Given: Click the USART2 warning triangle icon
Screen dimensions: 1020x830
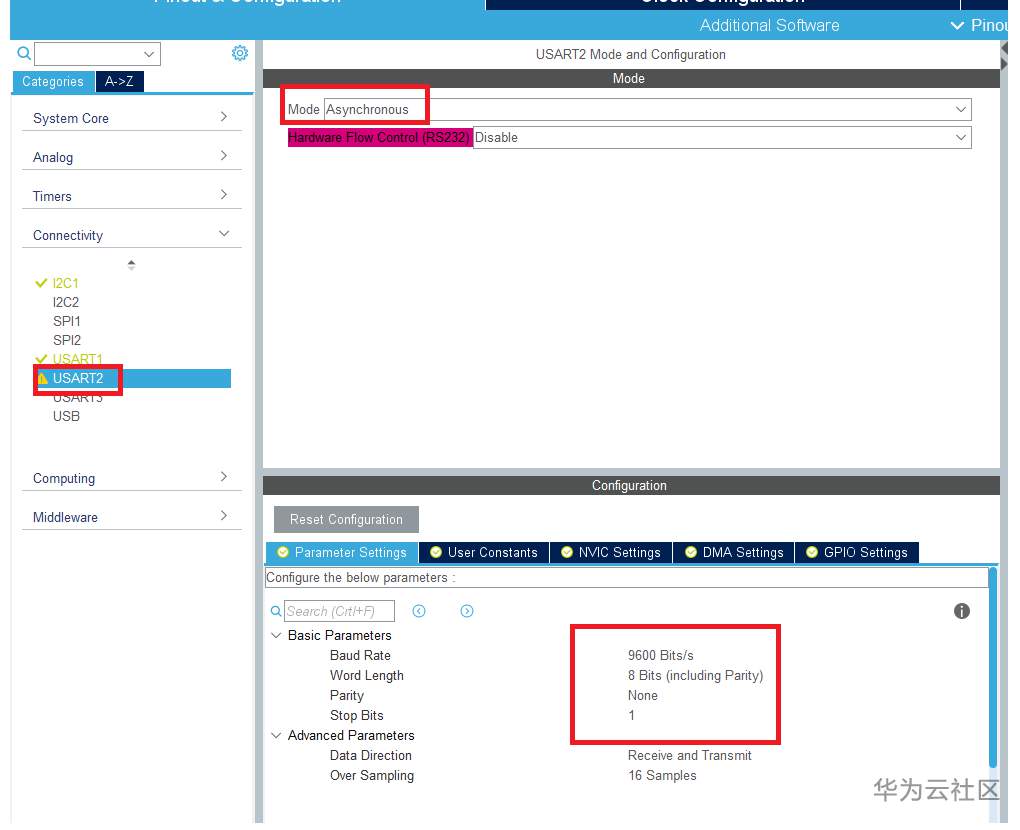Looking at the screenshot, I should pos(43,379).
